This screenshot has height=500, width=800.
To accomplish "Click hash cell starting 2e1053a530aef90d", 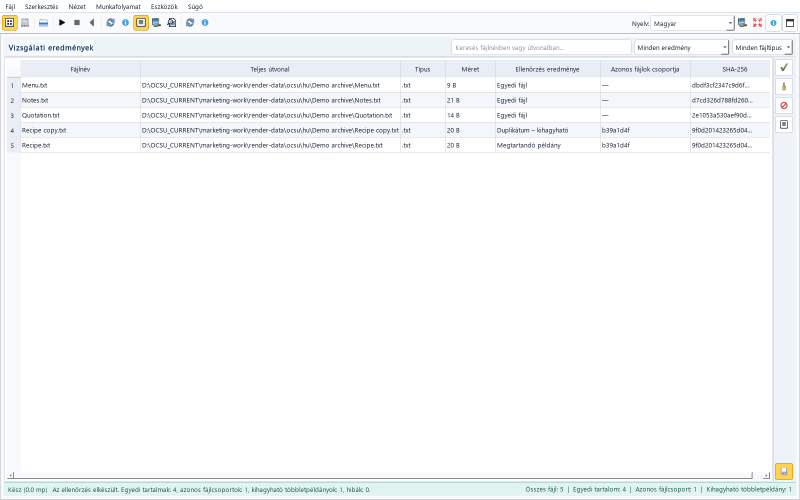I will [730, 115].
